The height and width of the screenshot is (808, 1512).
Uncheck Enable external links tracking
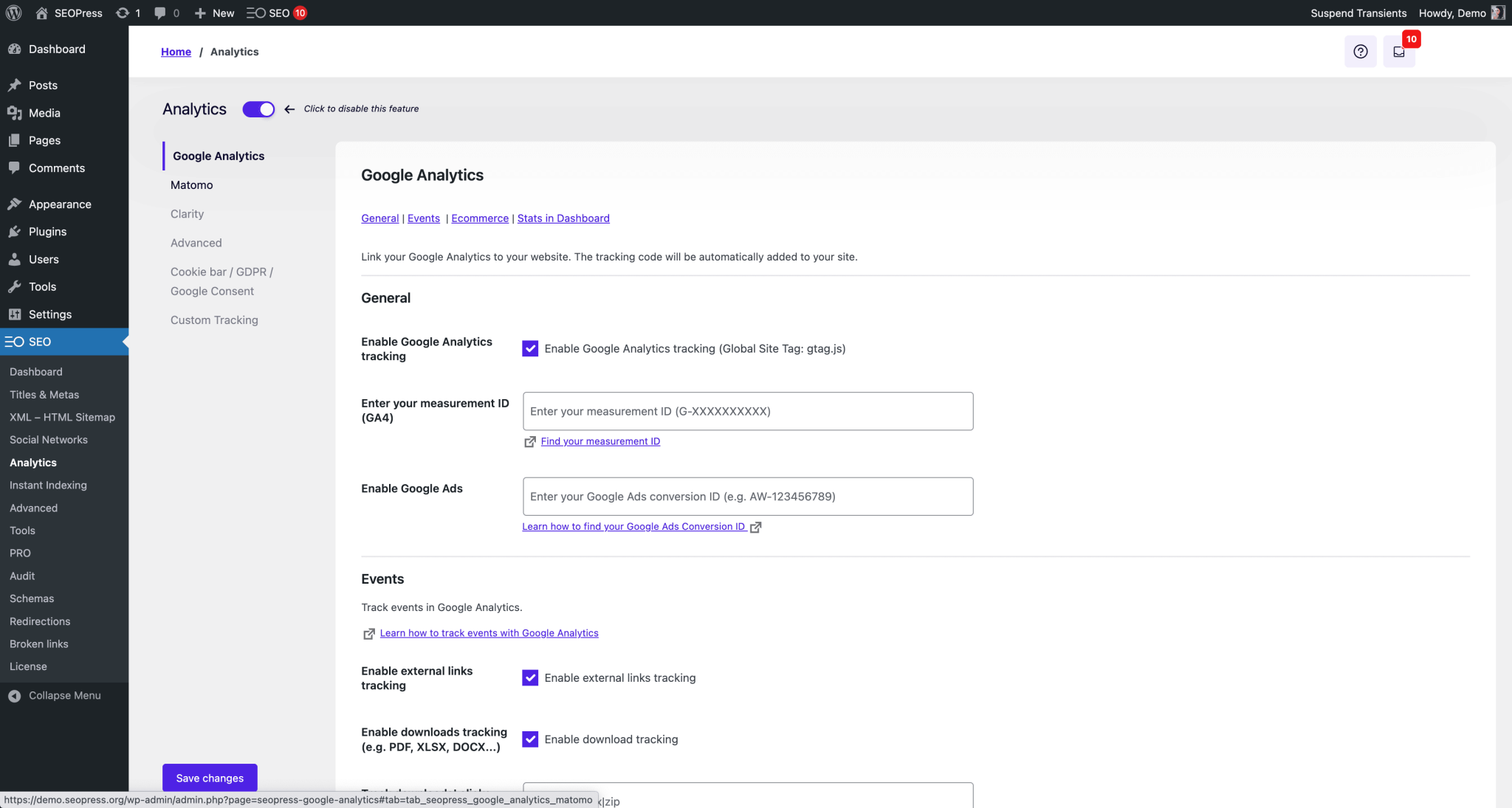point(530,677)
